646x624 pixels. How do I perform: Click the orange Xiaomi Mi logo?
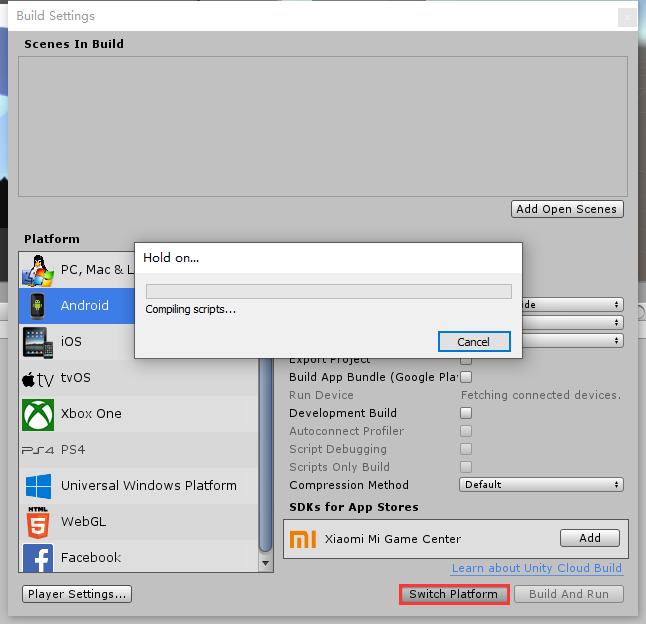[303, 539]
